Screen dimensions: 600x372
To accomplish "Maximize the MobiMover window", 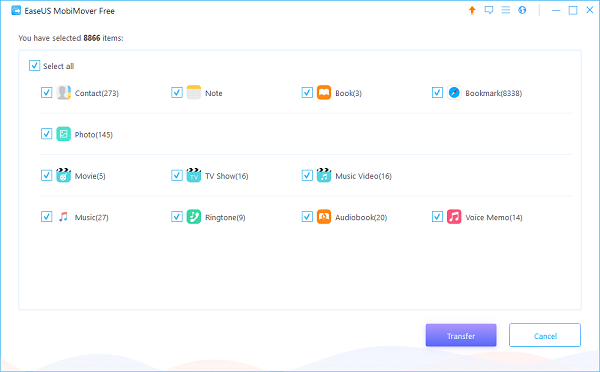I will (x=573, y=10).
